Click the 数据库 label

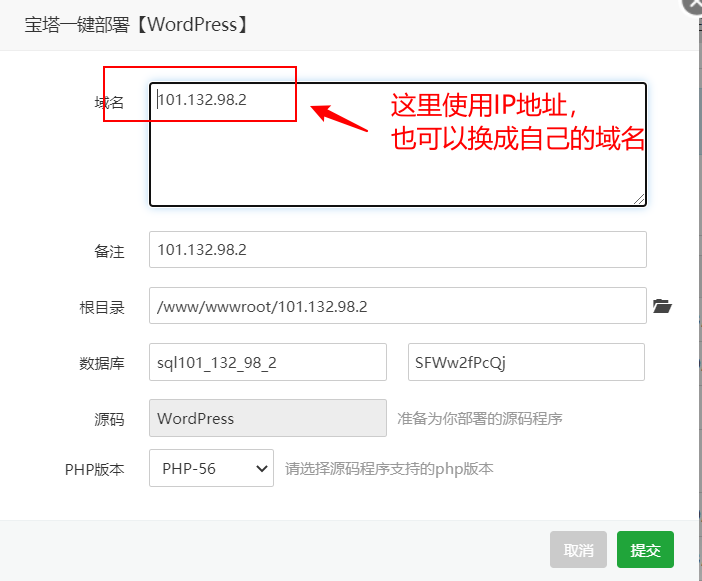(x=102, y=363)
